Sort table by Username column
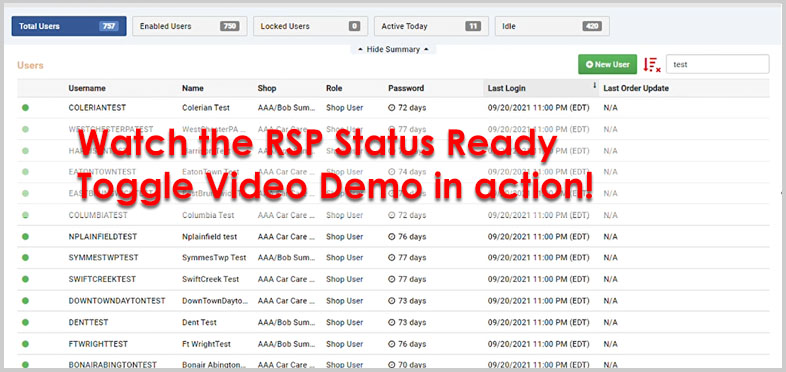This screenshot has height=372, width=786. 87,88
